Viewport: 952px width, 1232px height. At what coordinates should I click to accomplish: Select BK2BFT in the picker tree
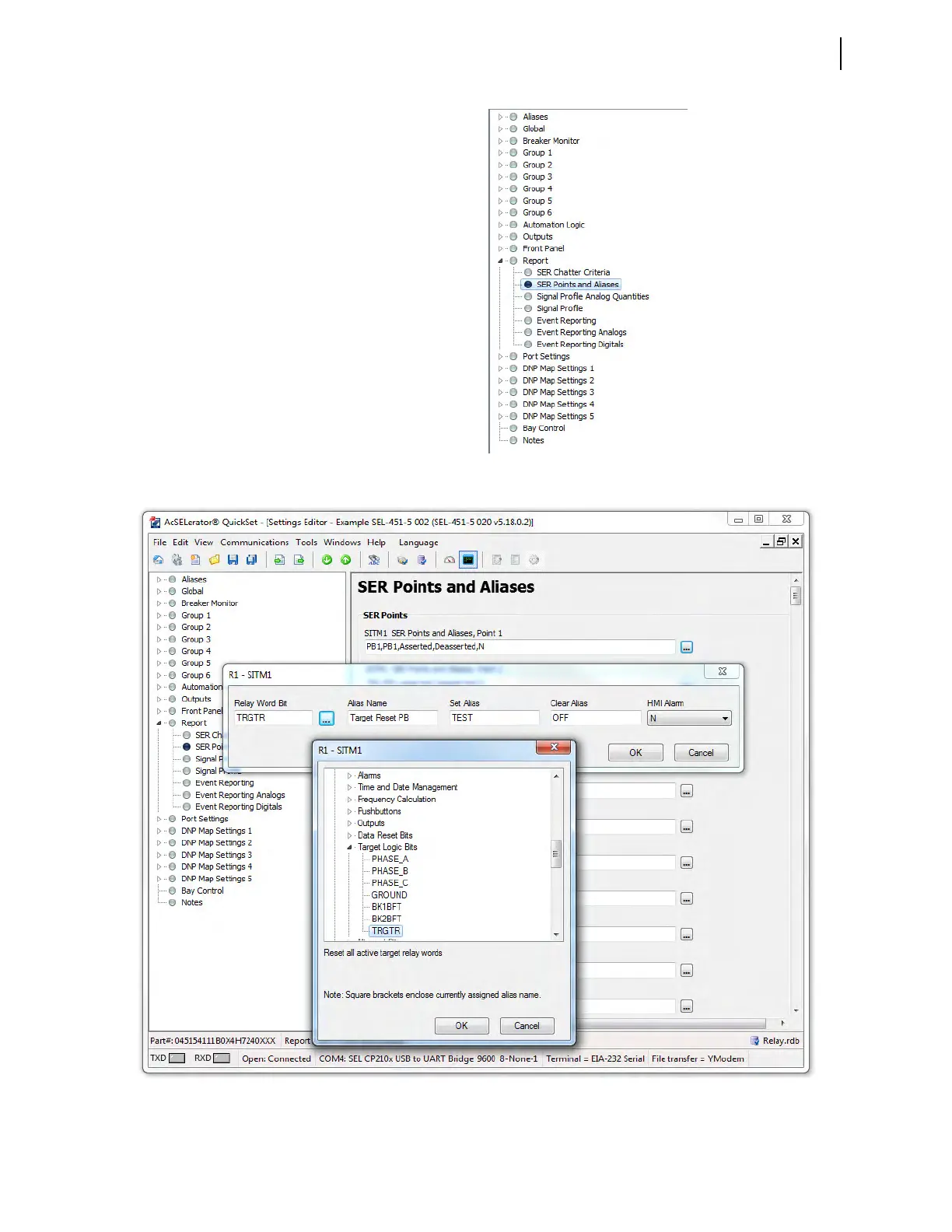(x=387, y=919)
